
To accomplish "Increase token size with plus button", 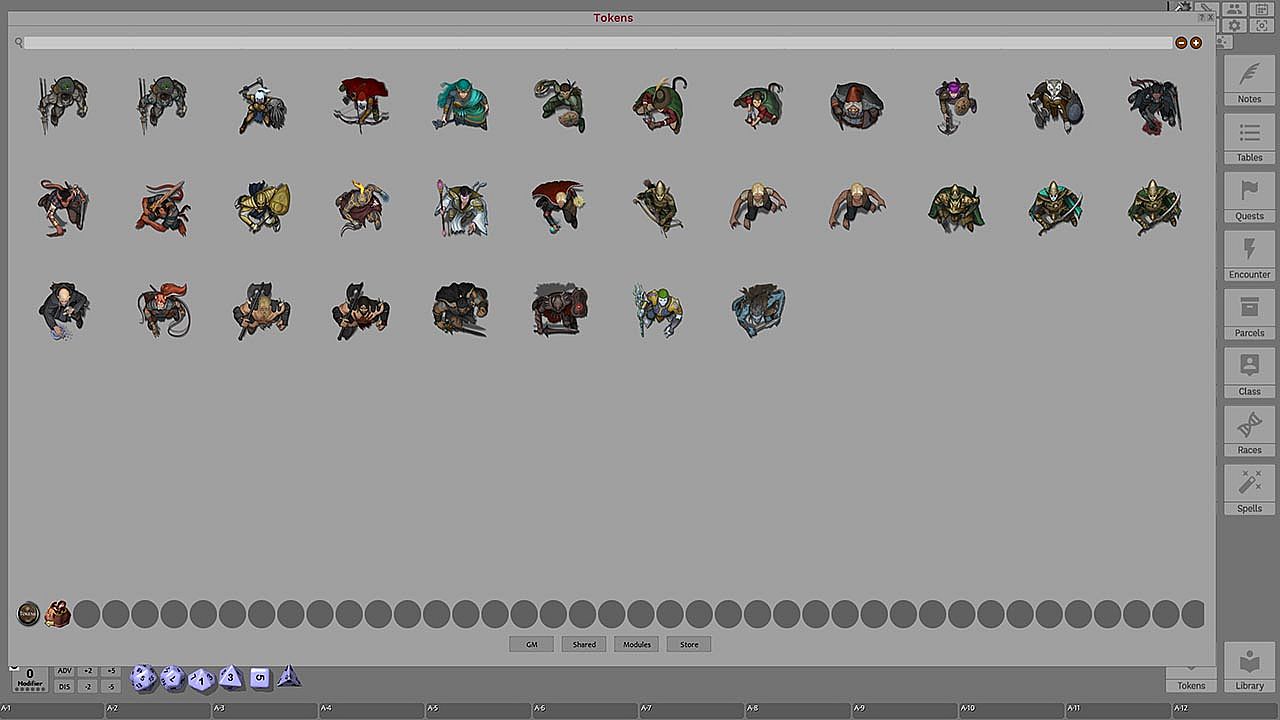I will [x=1196, y=43].
